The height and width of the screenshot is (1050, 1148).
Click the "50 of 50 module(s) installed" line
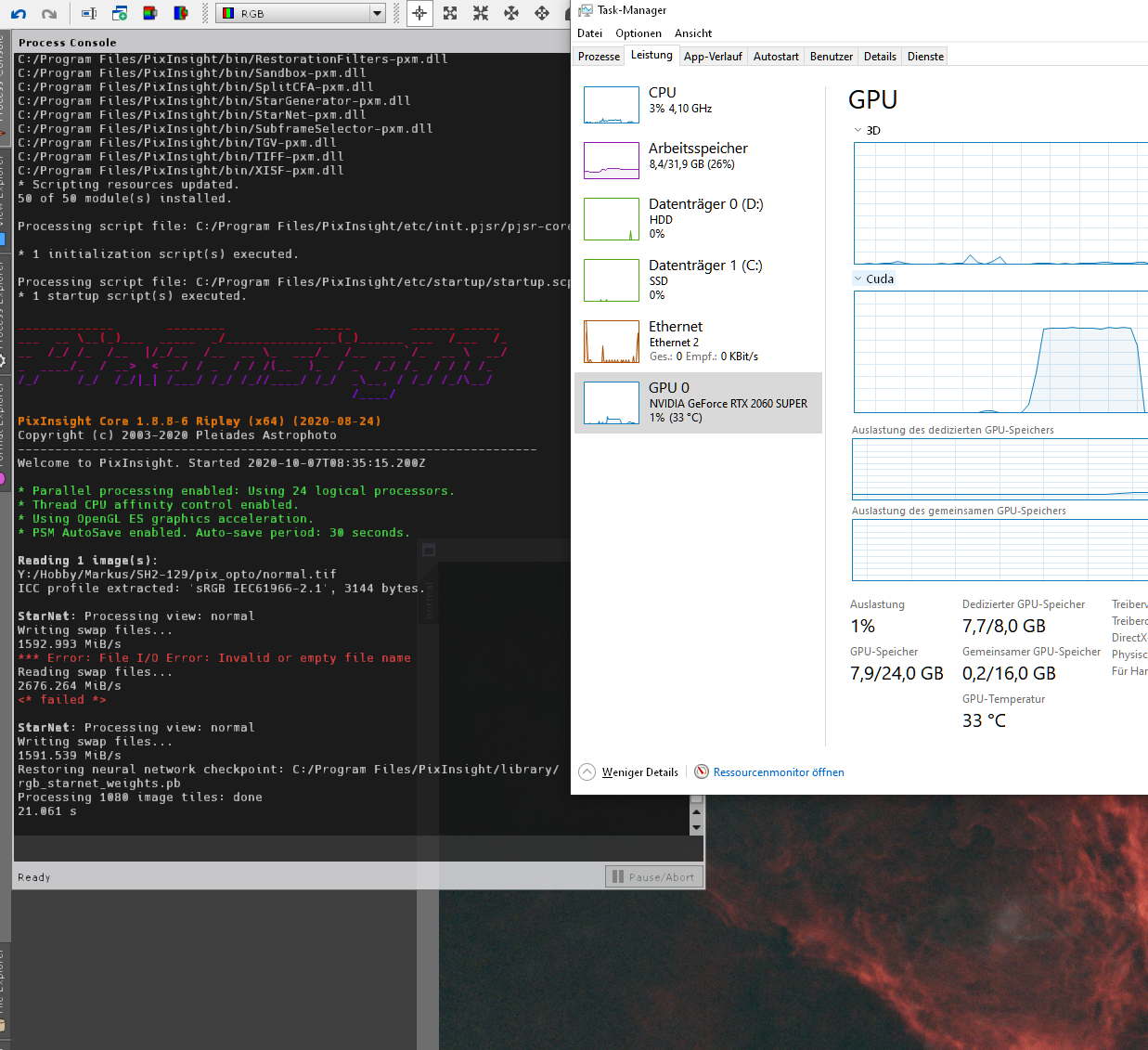[125, 199]
